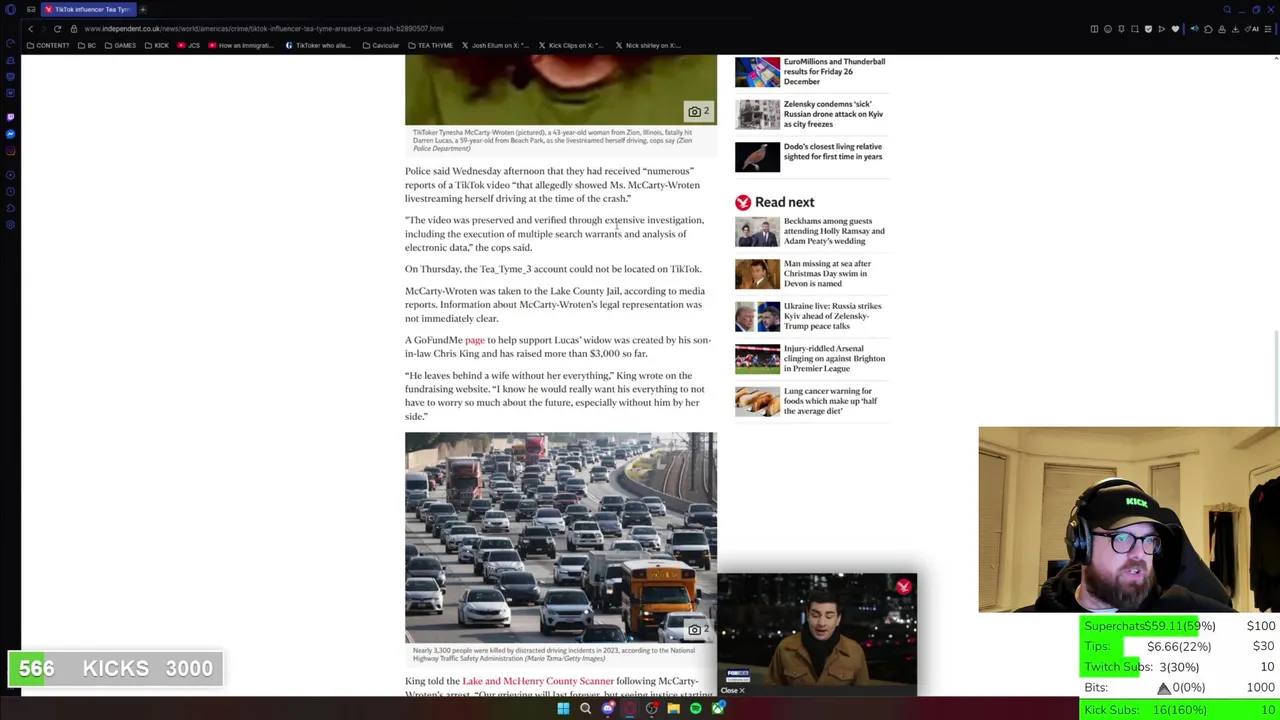
Task: Open the JCS bookmark
Action: pos(188,45)
